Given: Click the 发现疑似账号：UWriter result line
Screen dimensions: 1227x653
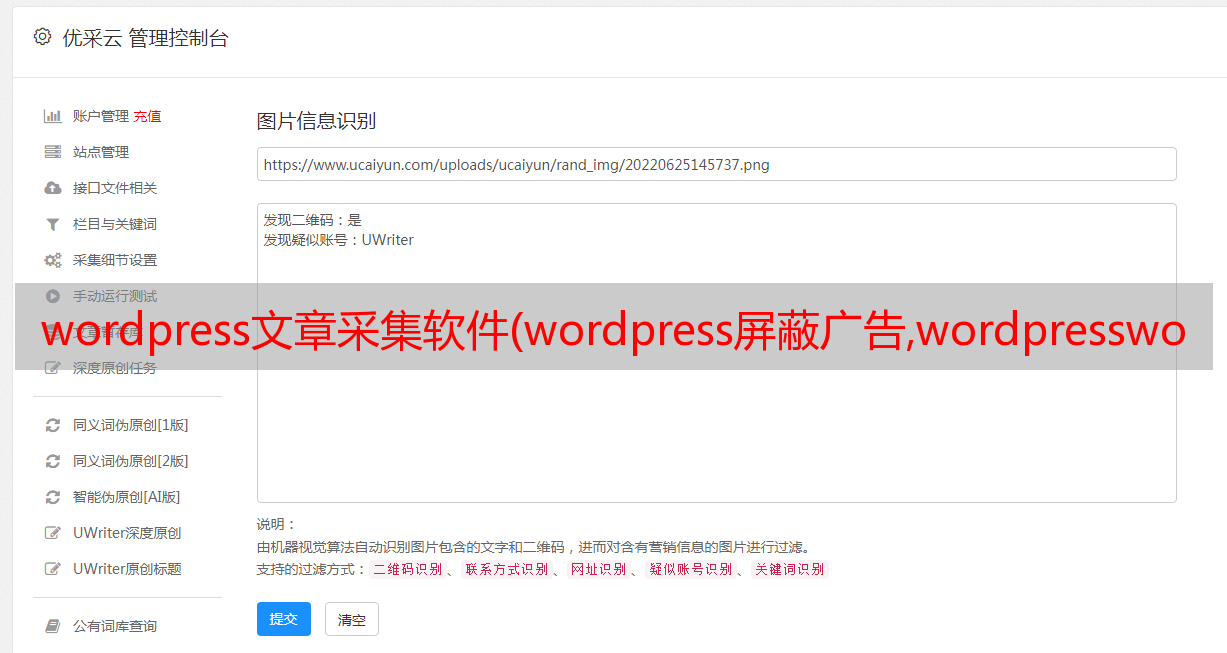Looking at the screenshot, I should click(339, 240).
